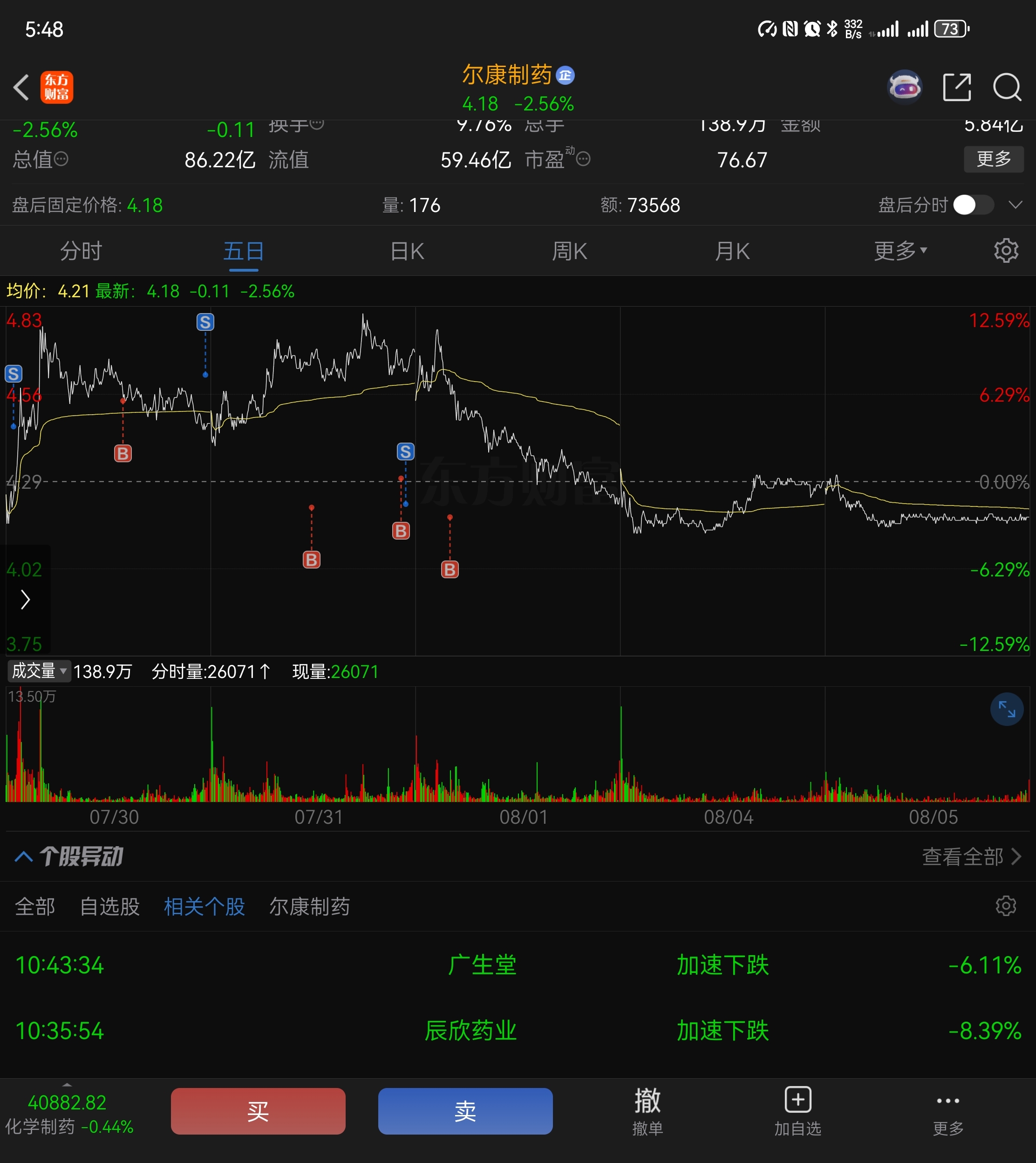Screen dimensions: 1036x1163
Task: Tap S sell marker near 08/01 start
Action: (x=405, y=452)
